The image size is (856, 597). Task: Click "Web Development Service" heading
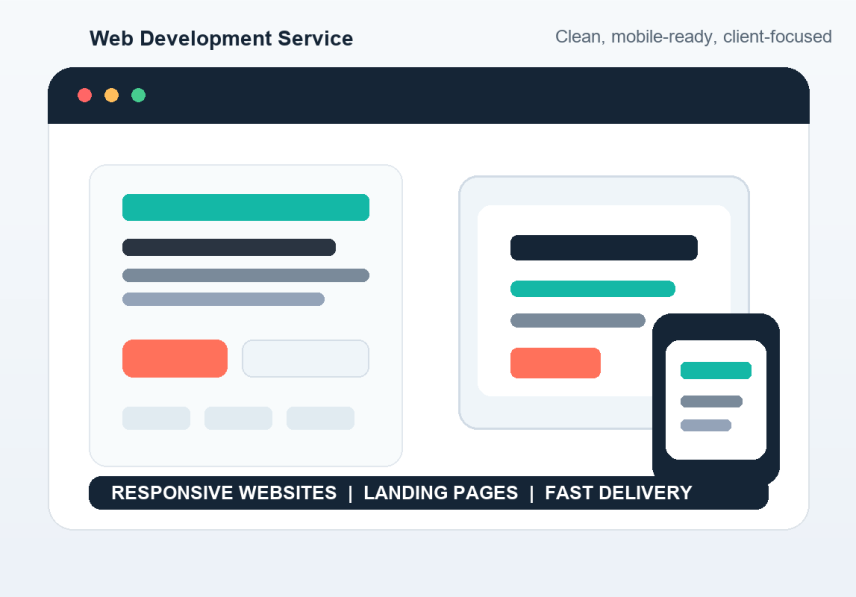pyautogui.click(x=221, y=39)
